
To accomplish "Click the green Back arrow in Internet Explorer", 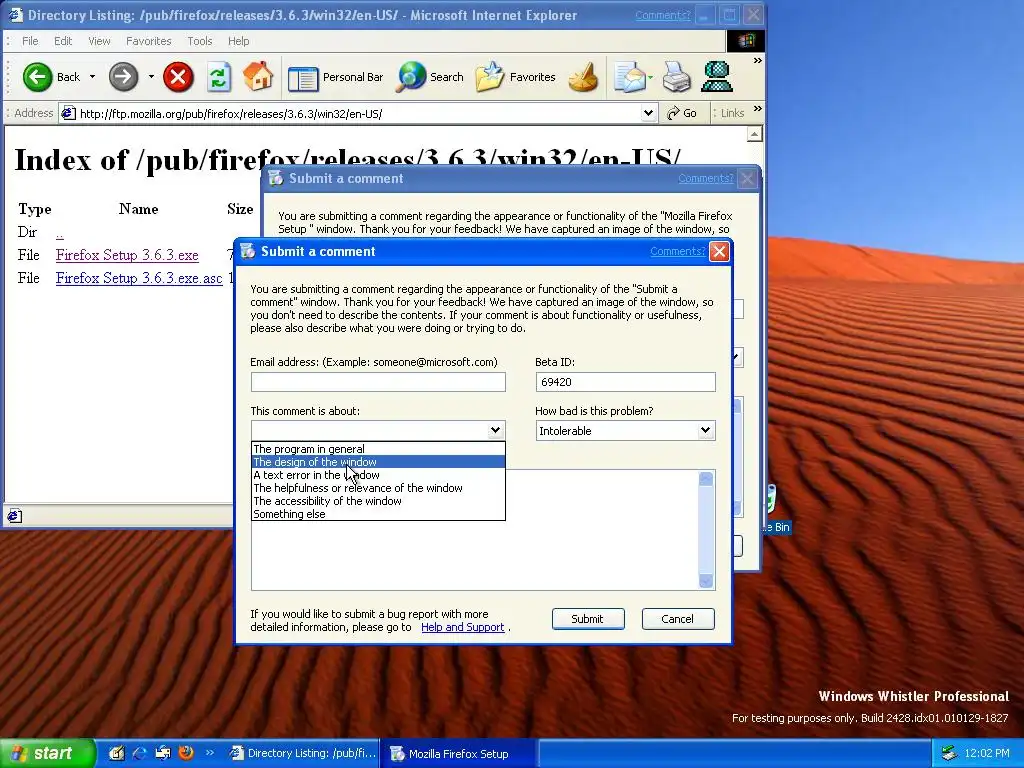I will [x=37, y=77].
